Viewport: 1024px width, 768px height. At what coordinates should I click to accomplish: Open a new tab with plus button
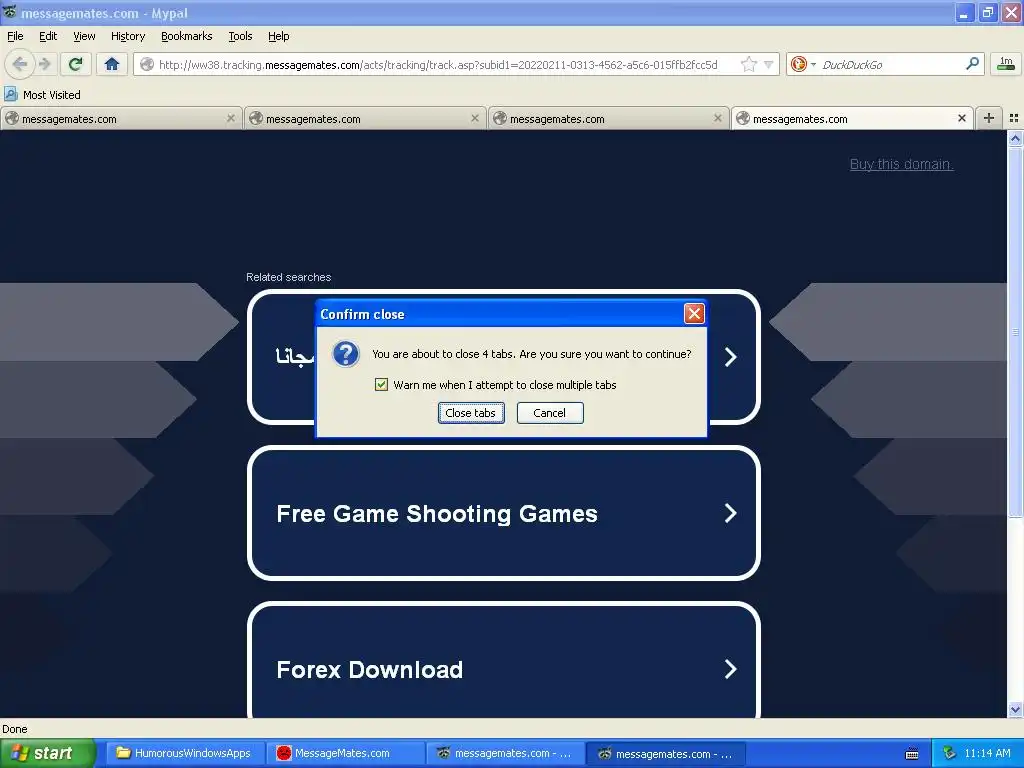pyautogui.click(x=988, y=118)
